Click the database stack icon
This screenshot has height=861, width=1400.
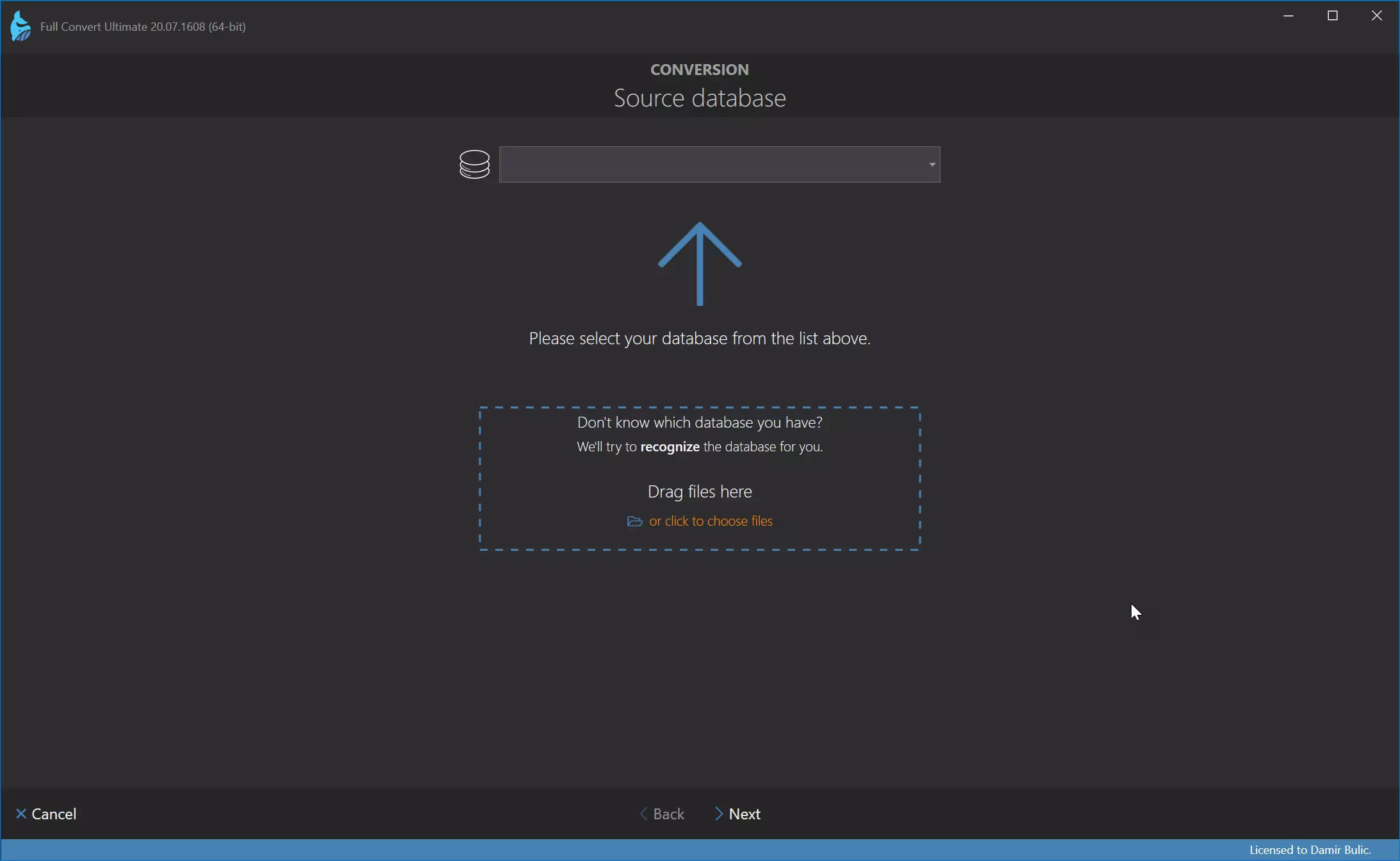point(473,163)
